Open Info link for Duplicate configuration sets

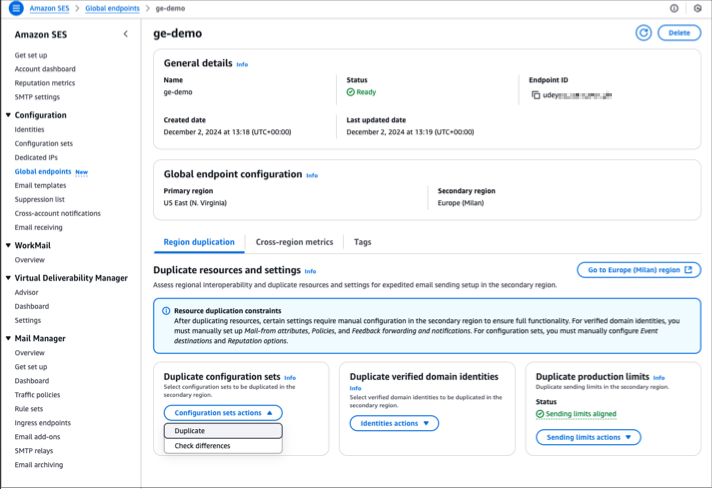click(x=290, y=378)
